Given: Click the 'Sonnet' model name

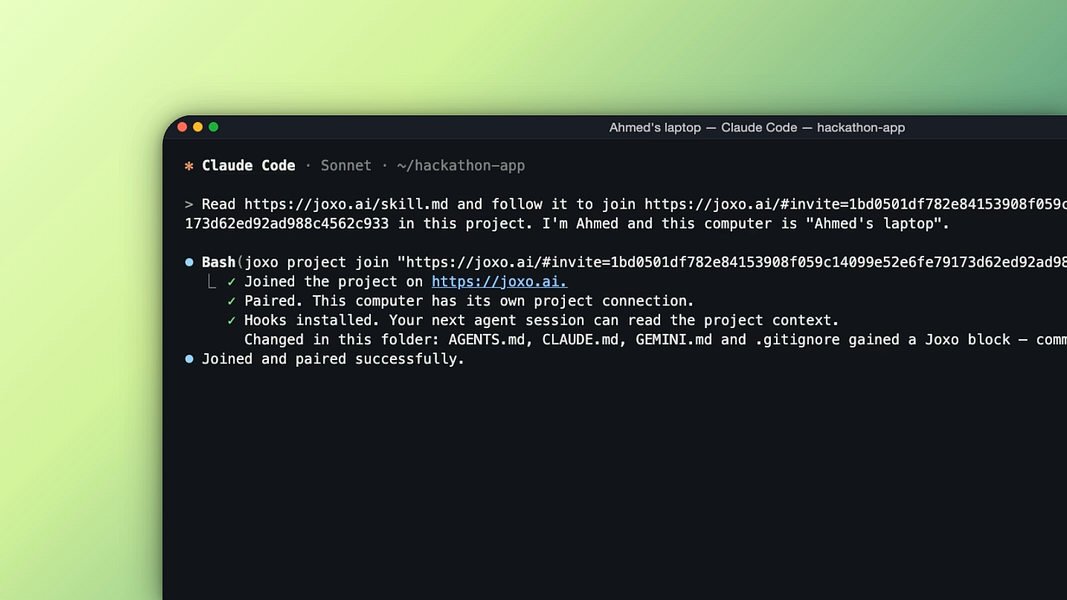Looking at the screenshot, I should tap(346, 165).
